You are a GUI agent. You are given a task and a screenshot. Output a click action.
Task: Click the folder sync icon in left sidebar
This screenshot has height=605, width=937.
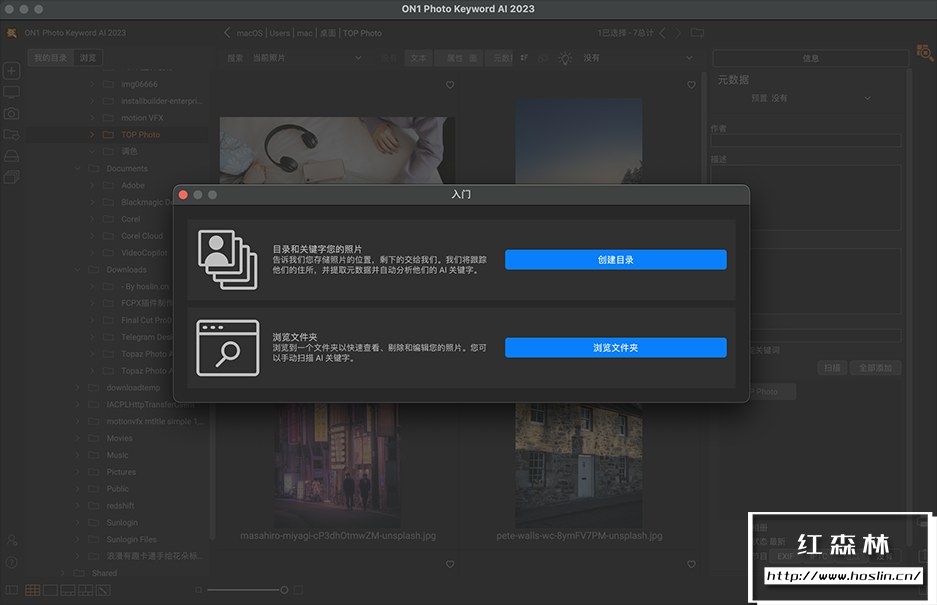click(11, 135)
